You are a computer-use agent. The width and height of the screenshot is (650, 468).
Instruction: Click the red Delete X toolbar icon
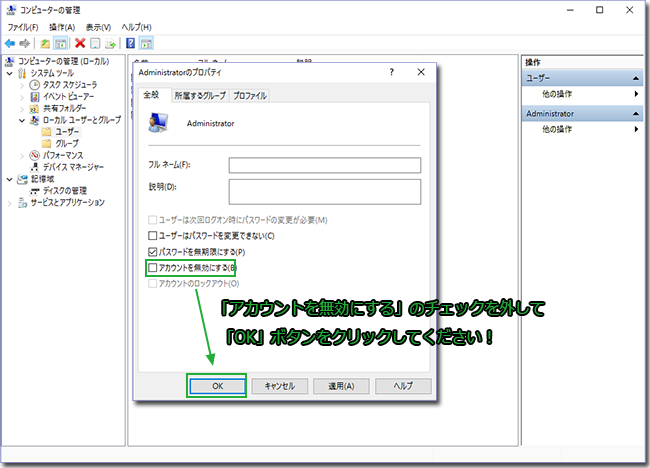click(80, 43)
